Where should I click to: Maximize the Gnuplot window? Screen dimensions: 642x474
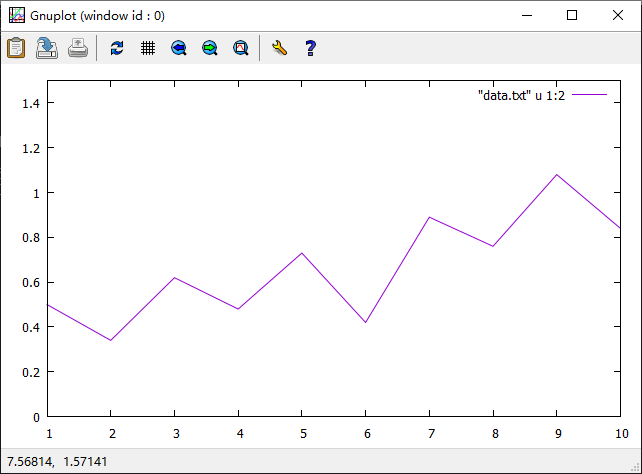[x=572, y=16]
